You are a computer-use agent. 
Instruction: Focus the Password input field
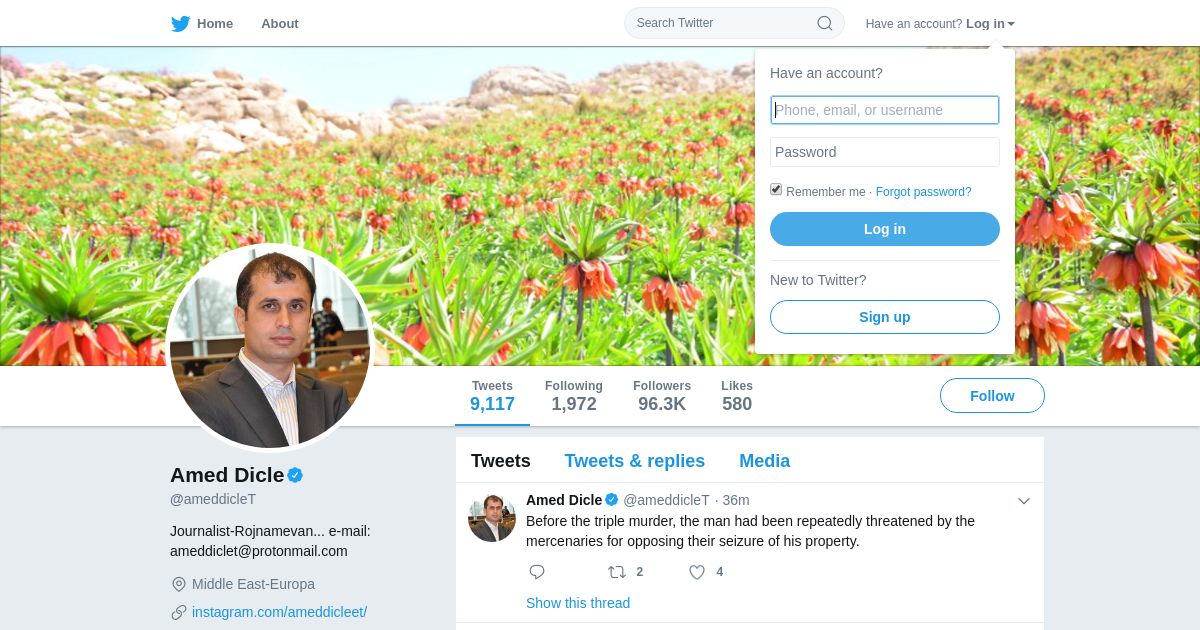click(884, 152)
